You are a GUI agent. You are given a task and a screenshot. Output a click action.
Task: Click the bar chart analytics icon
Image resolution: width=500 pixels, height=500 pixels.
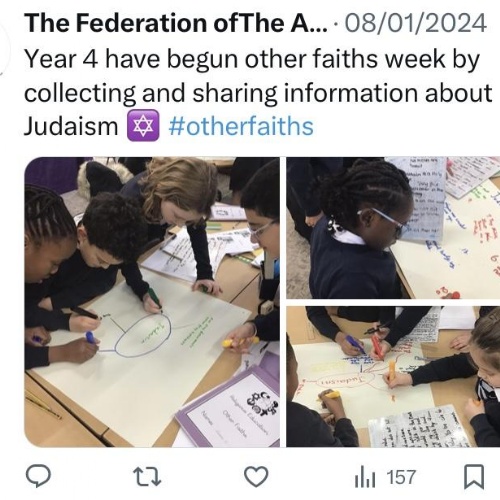click(x=365, y=477)
